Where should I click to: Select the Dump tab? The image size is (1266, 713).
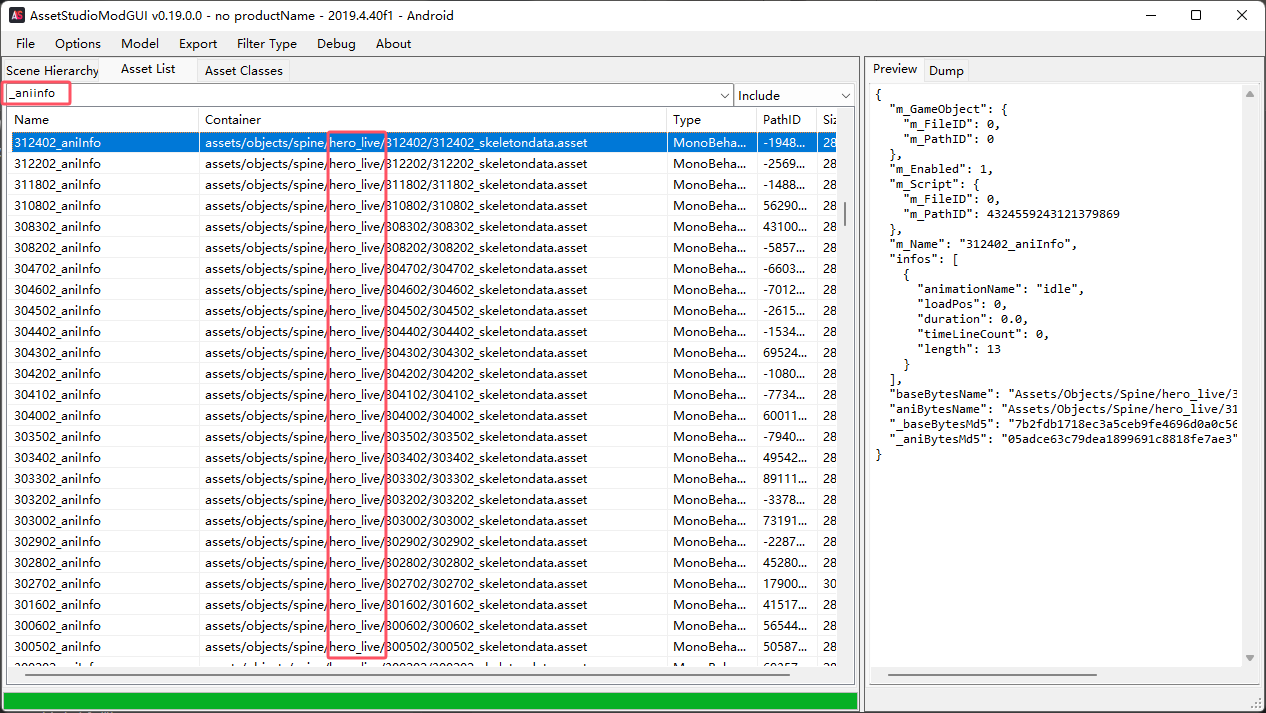[946, 71]
